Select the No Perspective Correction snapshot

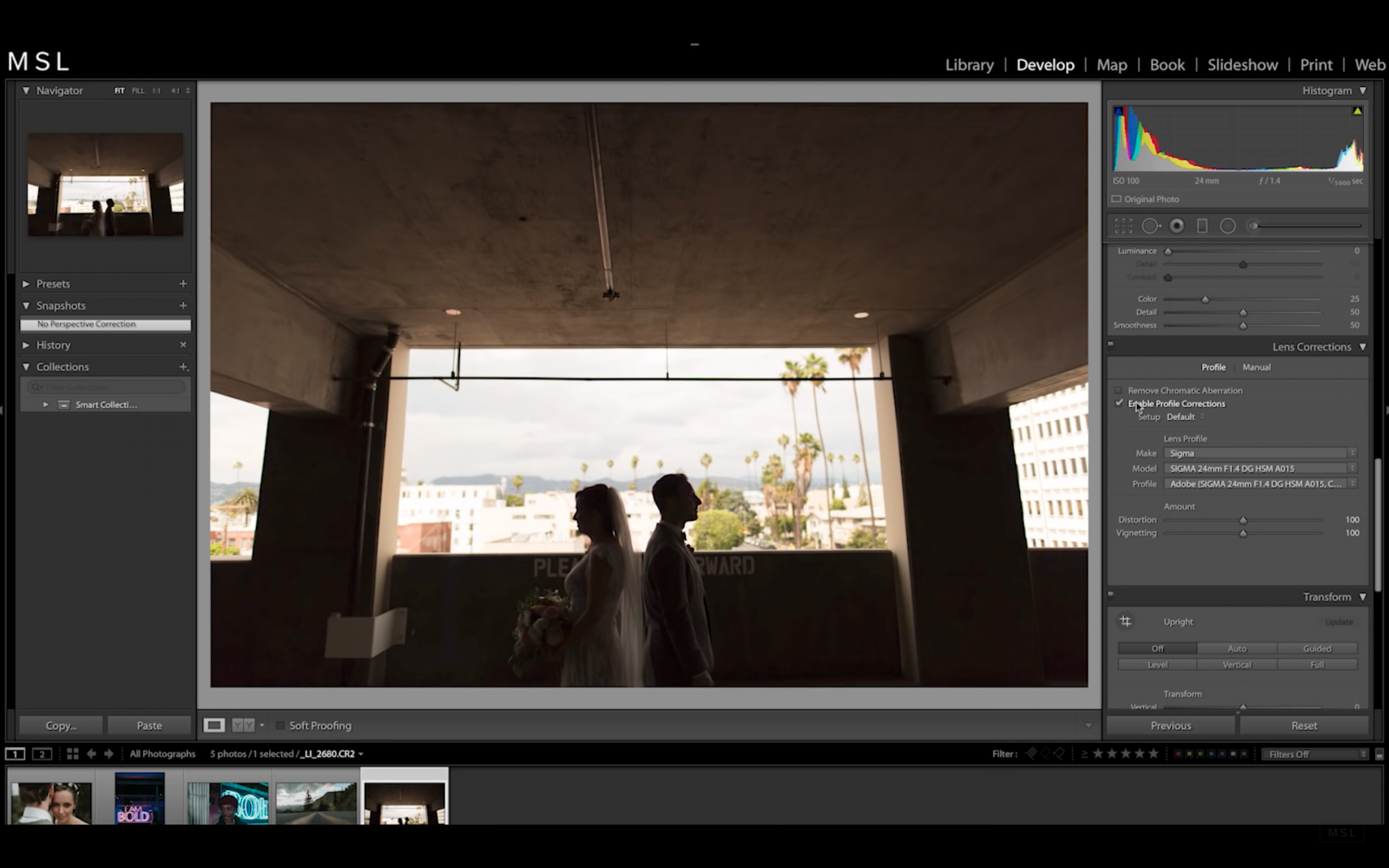click(x=85, y=324)
